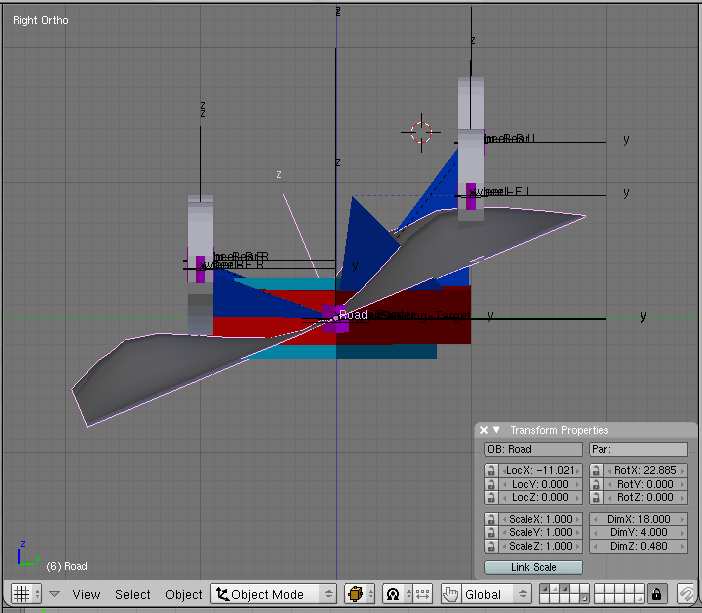Open the Object Mode dropdown
This screenshot has height=613, width=702.
pos(274,594)
